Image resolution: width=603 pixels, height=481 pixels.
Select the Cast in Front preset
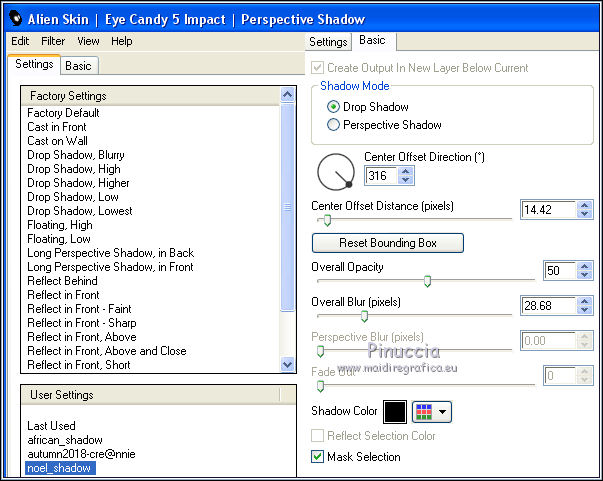click(57, 127)
